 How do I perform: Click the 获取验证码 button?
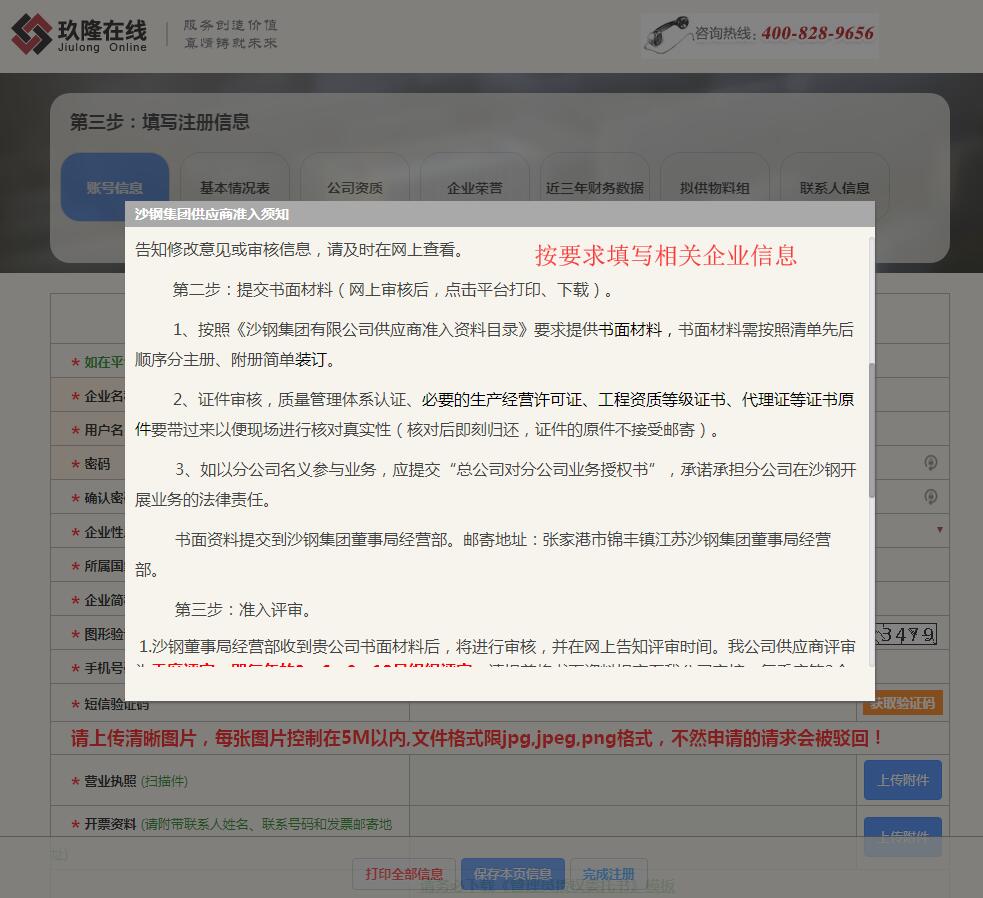(x=902, y=703)
